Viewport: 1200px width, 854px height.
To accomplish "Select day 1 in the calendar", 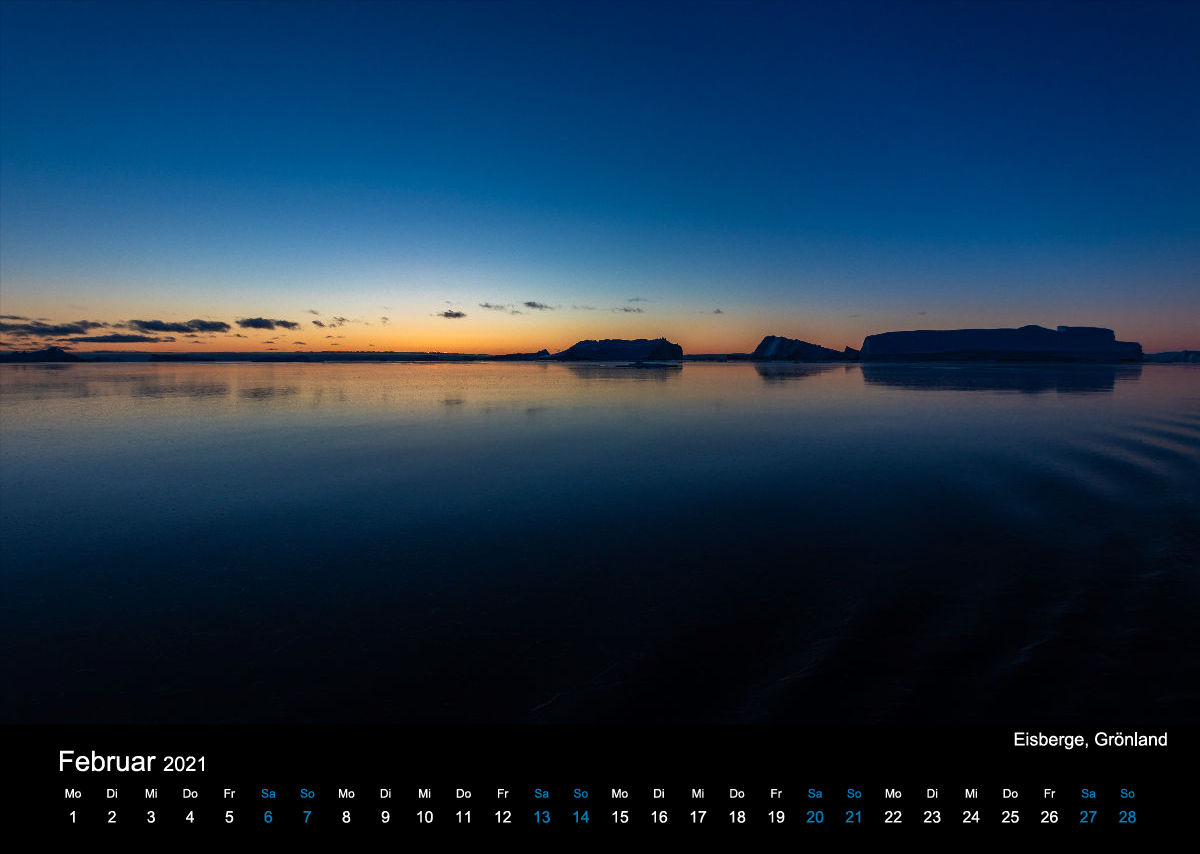I will 73,817.
